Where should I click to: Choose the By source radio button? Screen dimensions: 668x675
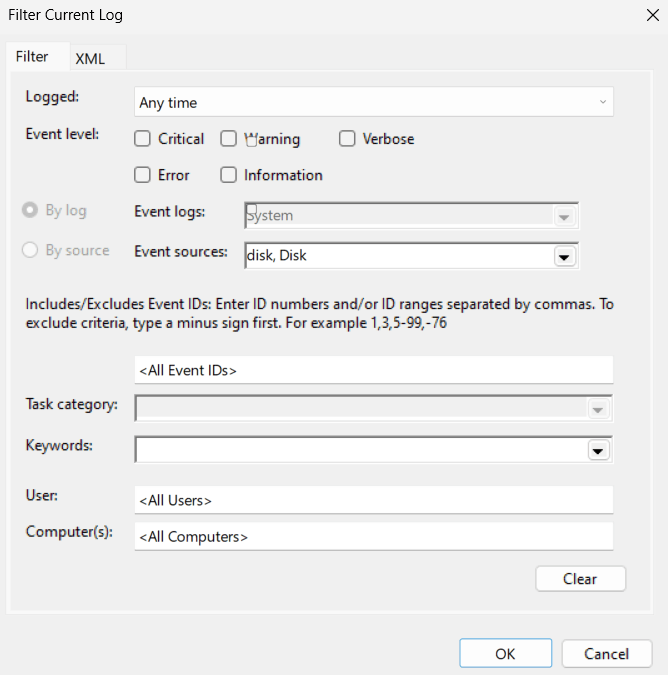30,250
